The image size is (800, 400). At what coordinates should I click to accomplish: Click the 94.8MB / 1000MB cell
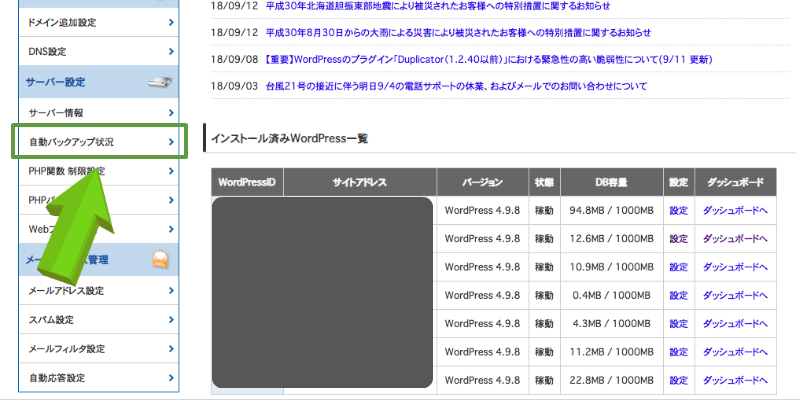[611, 210]
